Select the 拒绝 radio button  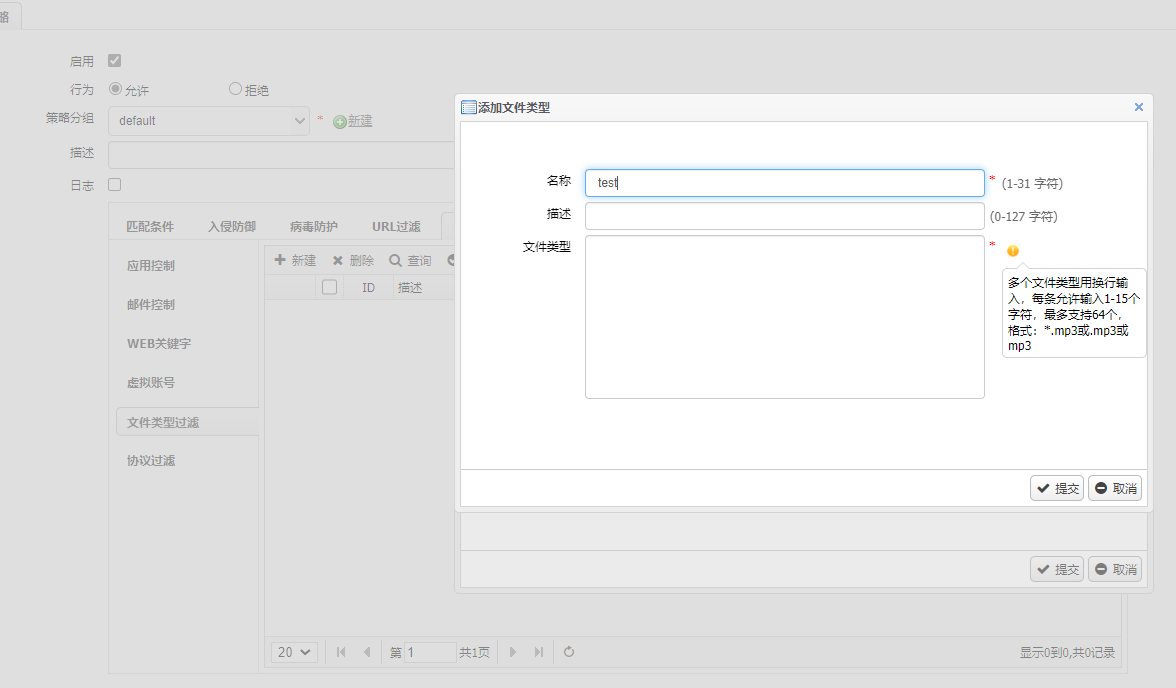(236, 89)
